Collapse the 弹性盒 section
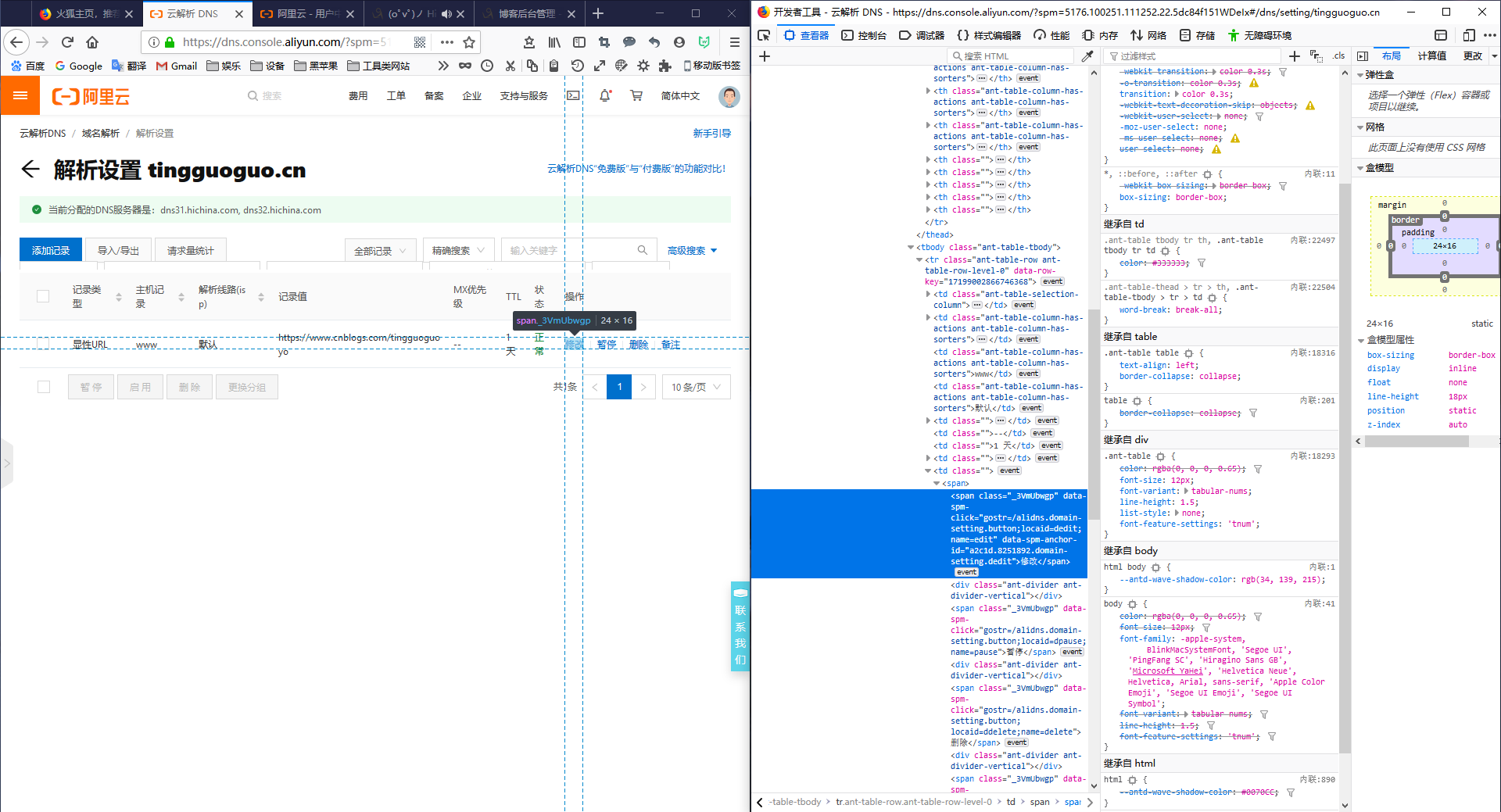 point(1360,75)
